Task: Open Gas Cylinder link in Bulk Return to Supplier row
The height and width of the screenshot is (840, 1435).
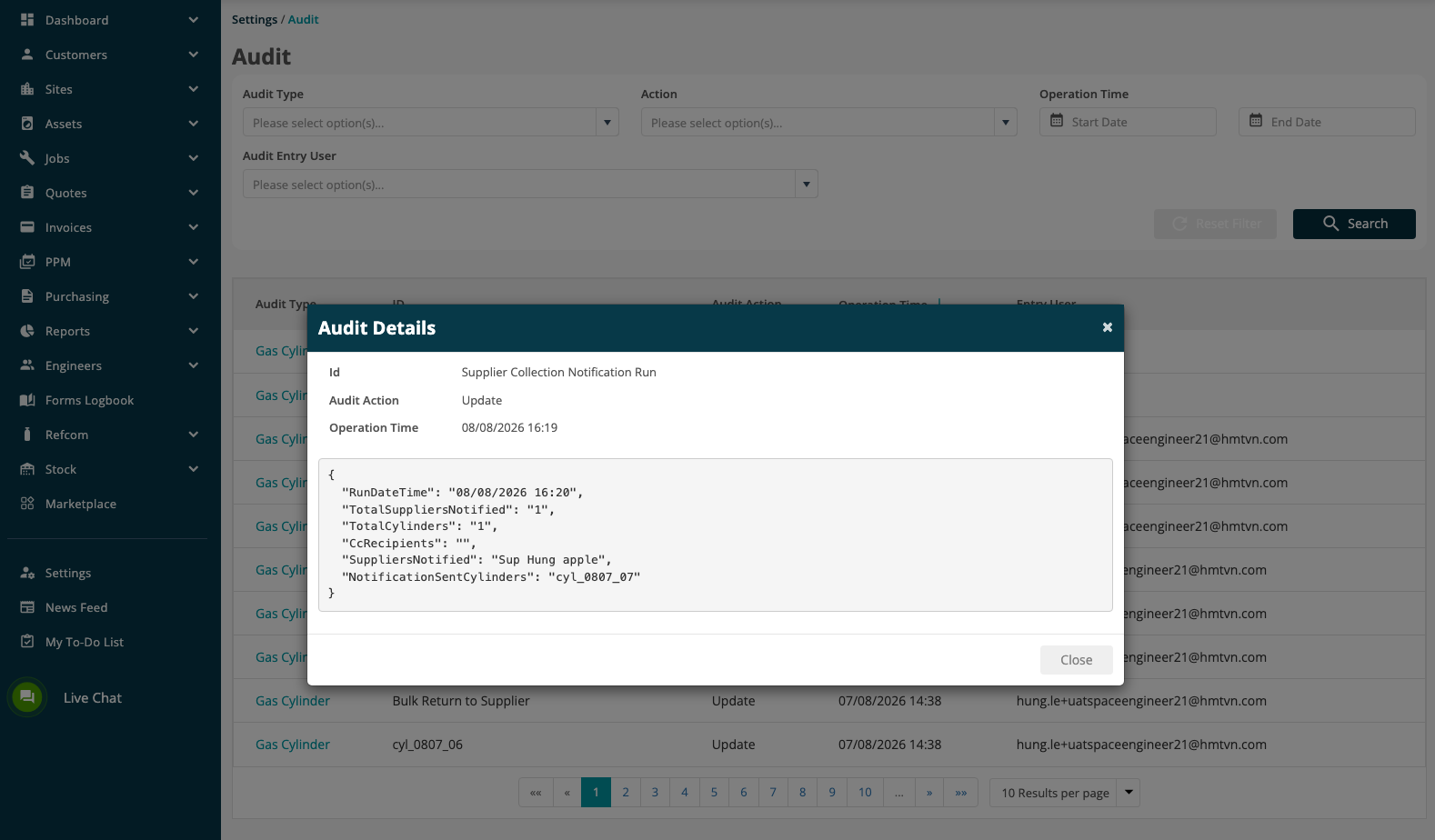Action: point(293,701)
